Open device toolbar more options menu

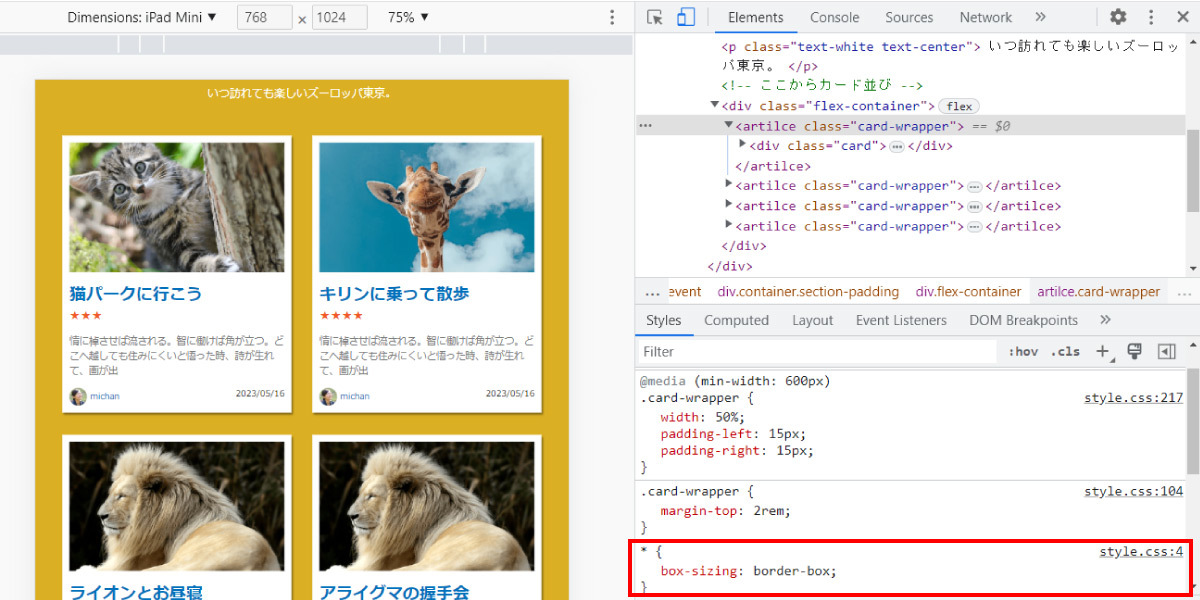612,17
